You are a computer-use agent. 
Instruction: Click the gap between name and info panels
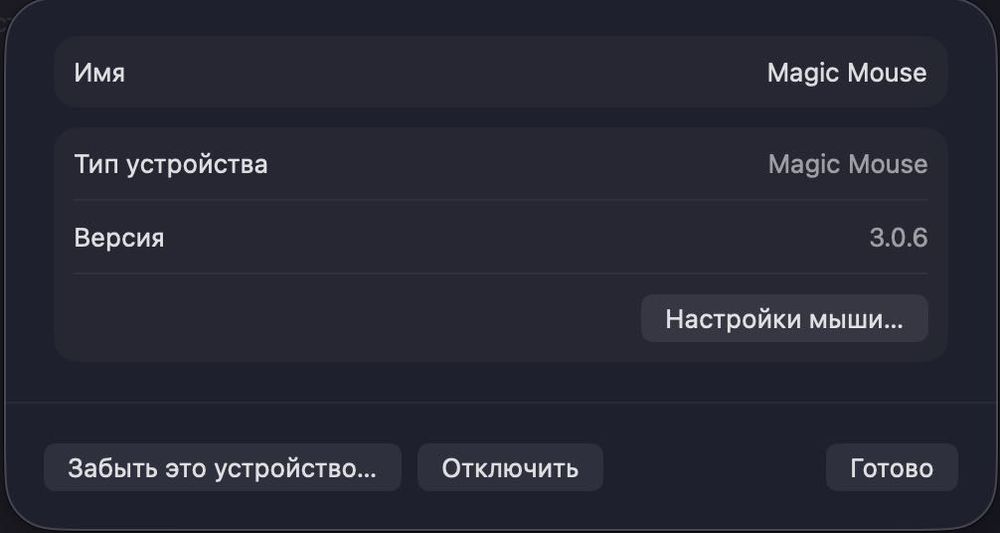click(x=500, y=118)
